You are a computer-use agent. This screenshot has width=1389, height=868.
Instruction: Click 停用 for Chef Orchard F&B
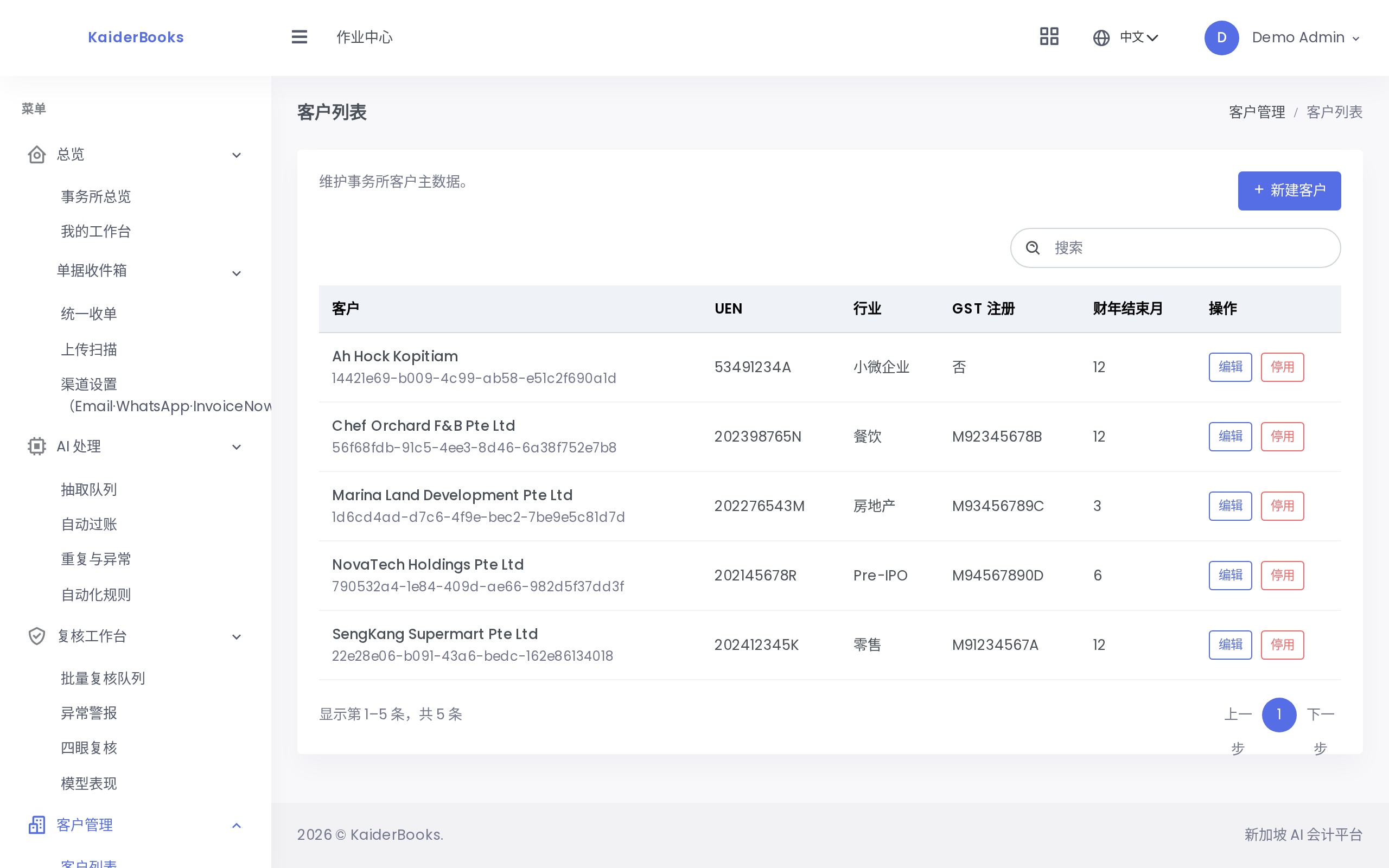pos(1282,437)
